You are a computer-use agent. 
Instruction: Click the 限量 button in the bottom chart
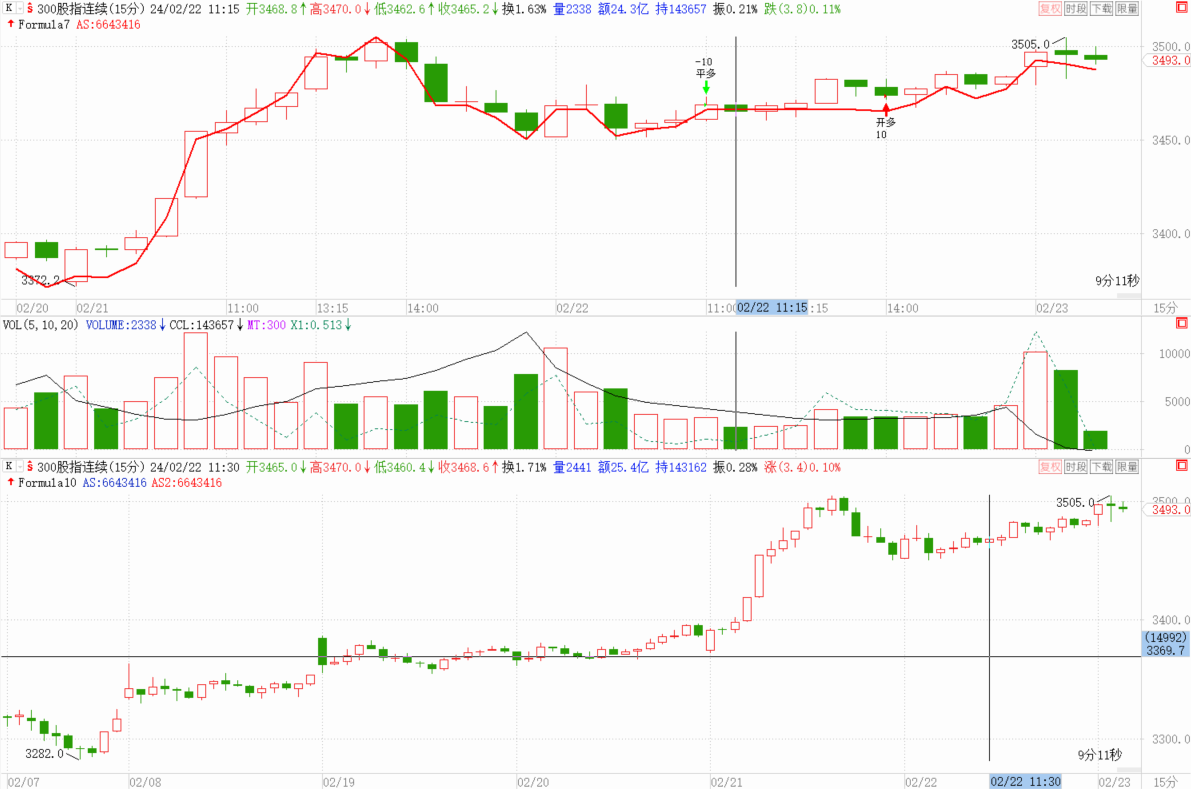tap(1127, 466)
